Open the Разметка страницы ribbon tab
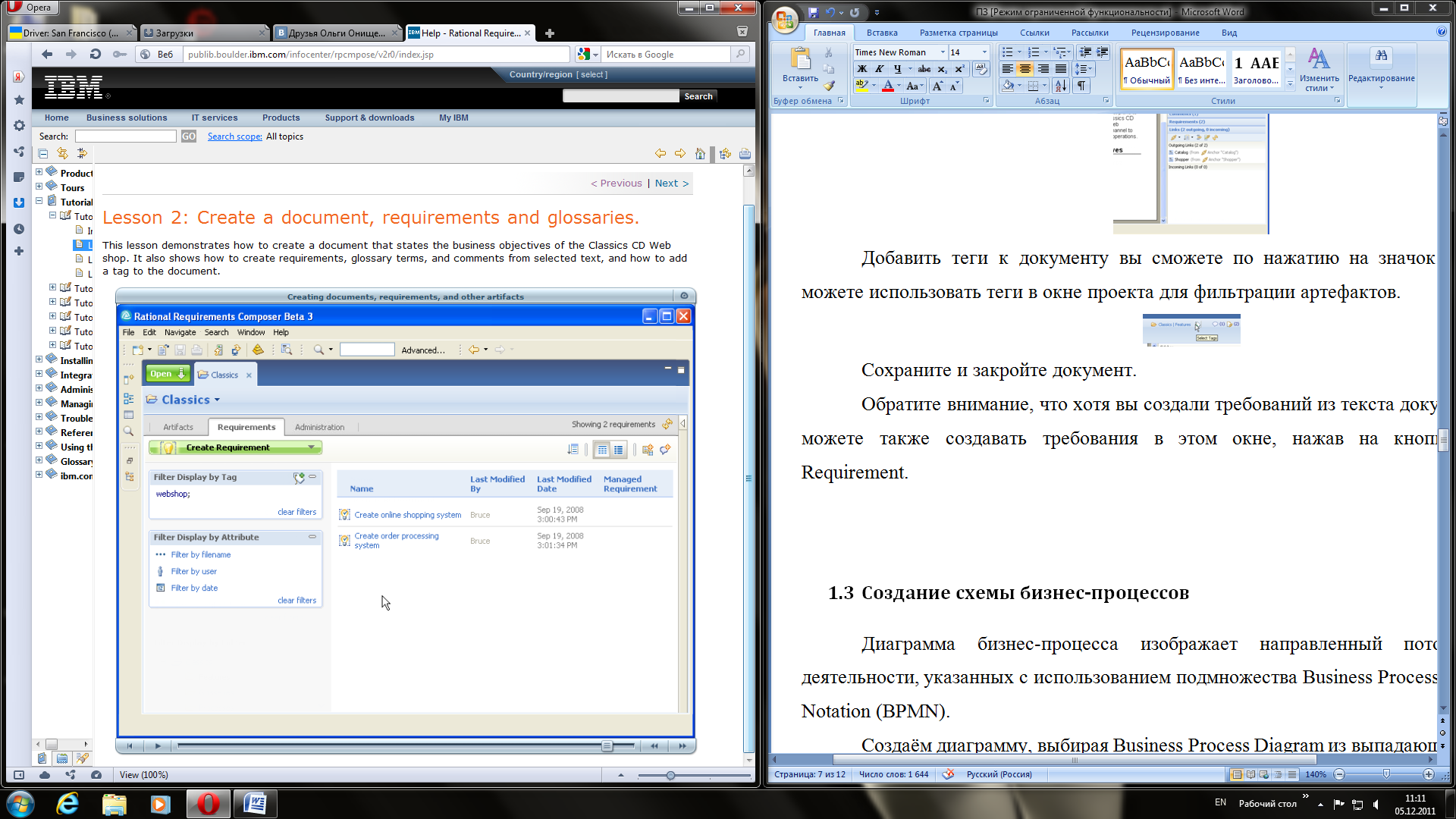This screenshot has height=819, width=1456. point(959,33)
